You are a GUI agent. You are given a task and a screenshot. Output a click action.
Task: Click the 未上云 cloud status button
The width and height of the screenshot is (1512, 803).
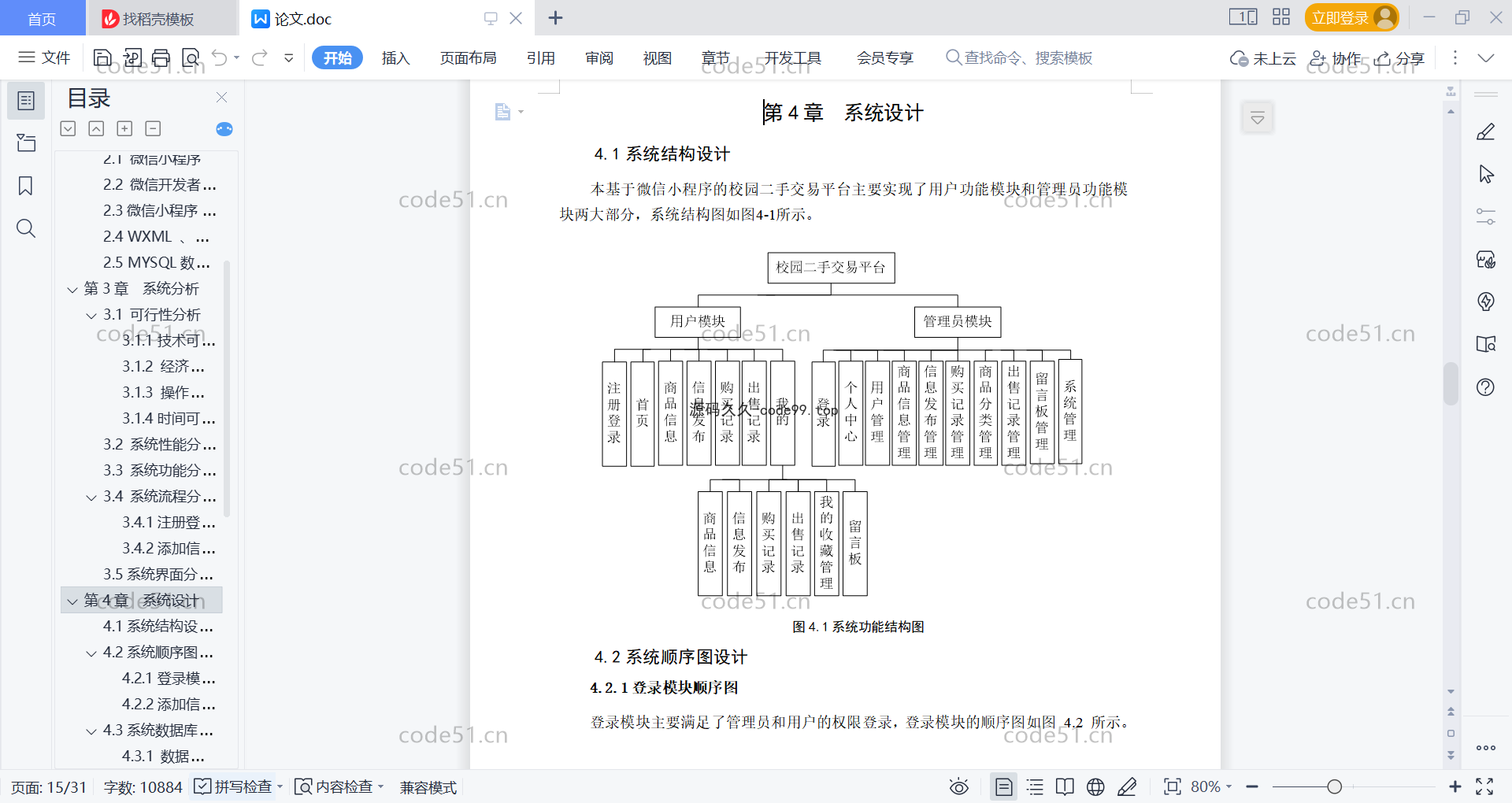coord(1263,58)
